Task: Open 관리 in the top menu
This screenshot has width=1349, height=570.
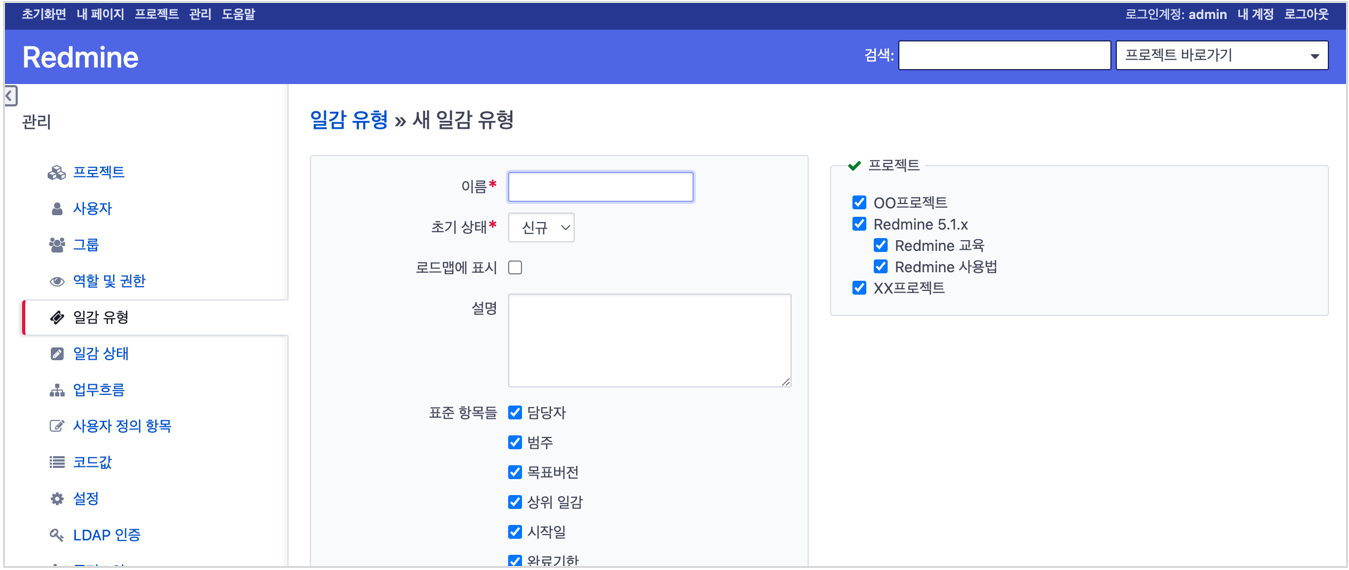Action: point(200,15)
